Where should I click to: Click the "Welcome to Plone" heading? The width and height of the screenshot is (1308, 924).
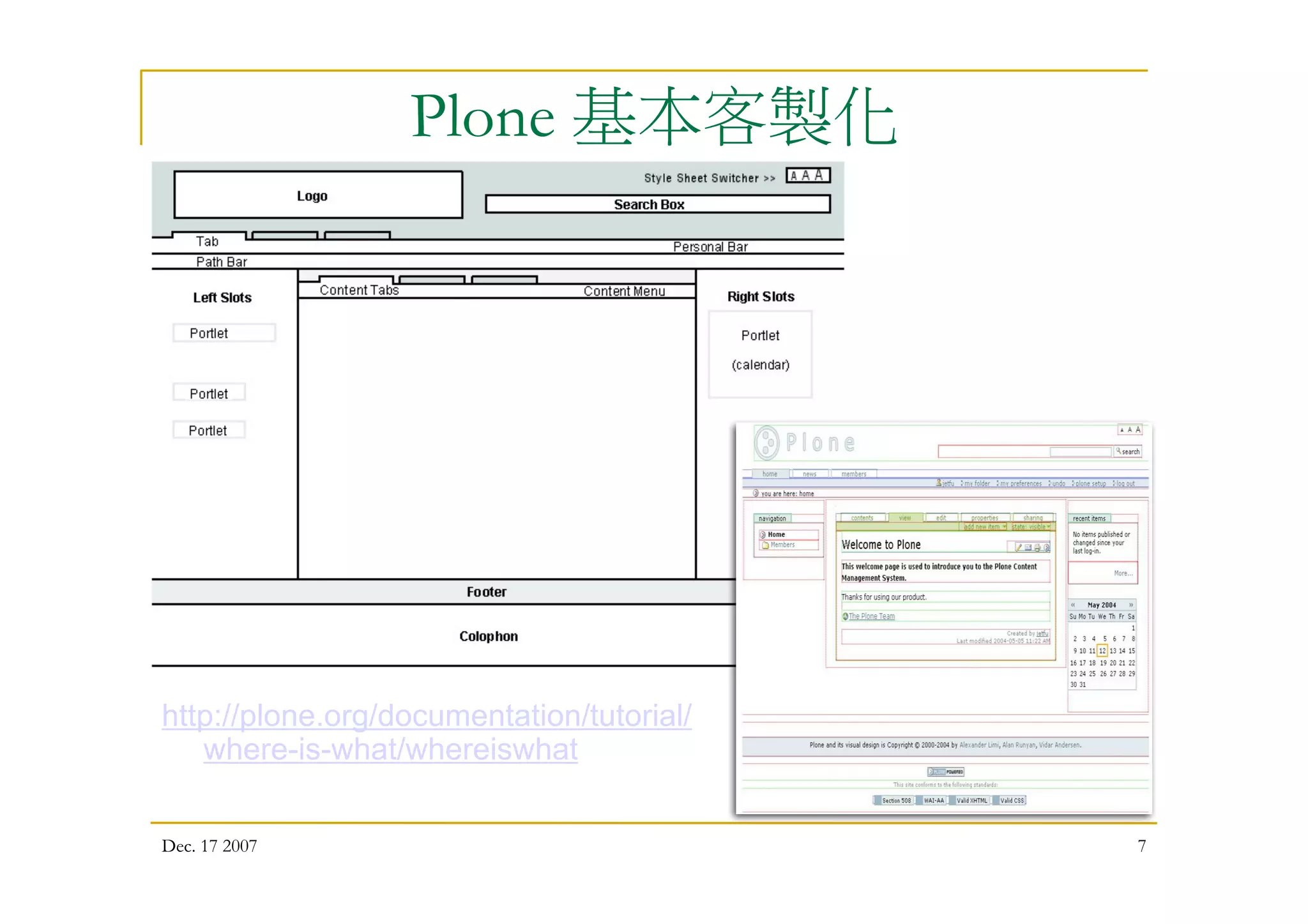(x=881, y=545)
